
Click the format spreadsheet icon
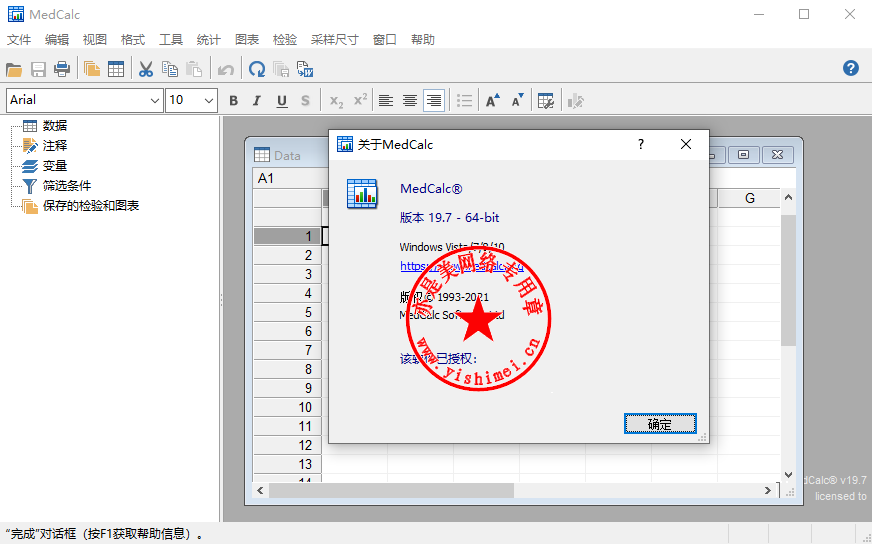pos(546,101)
